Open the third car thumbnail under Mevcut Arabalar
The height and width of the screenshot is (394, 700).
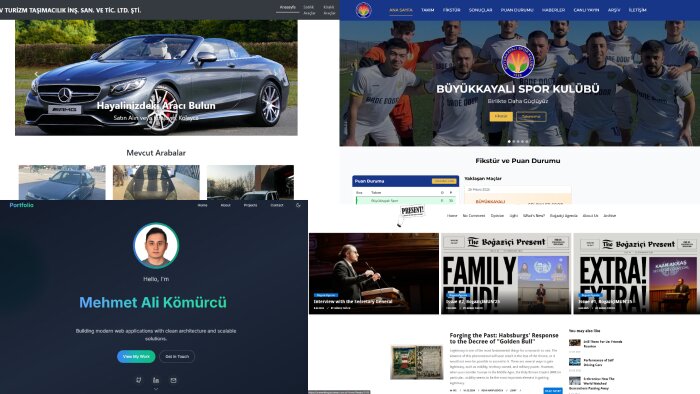250,182
